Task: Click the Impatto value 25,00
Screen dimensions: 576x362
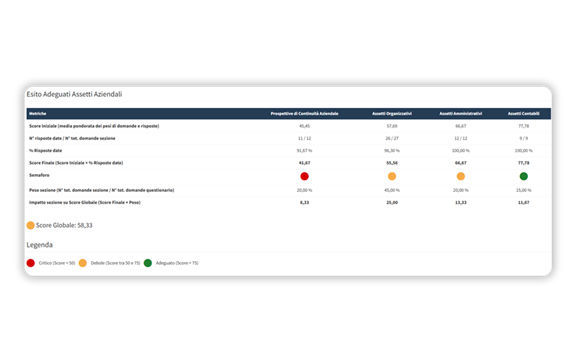Action: click(x=392, y=202)
